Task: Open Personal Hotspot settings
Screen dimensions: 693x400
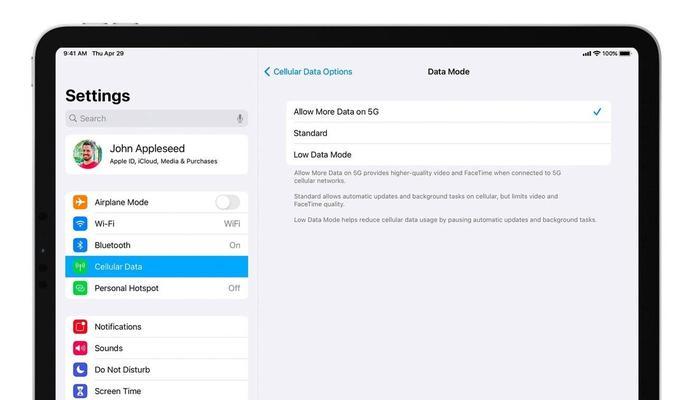Action: [156, 288]
